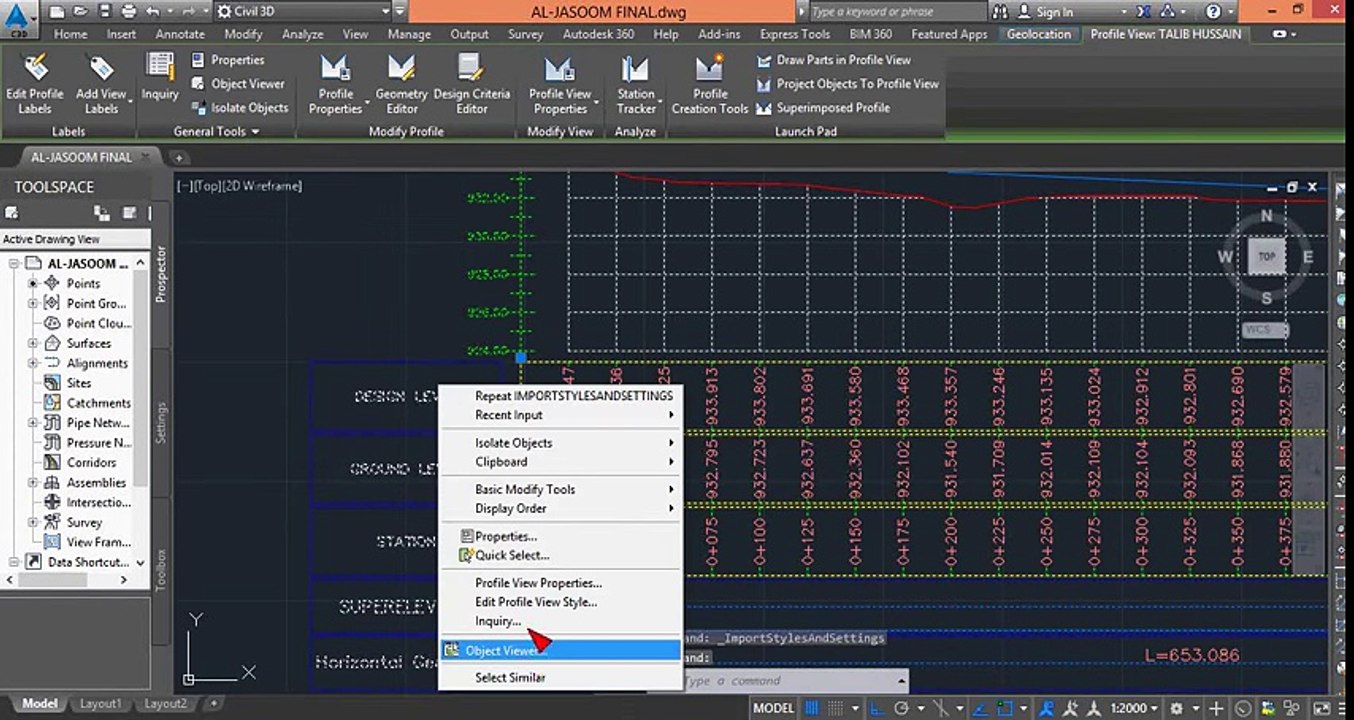1354x720 pixels.
Task: Select Corridors in the Prospector tree
Action: pos(91,463)
